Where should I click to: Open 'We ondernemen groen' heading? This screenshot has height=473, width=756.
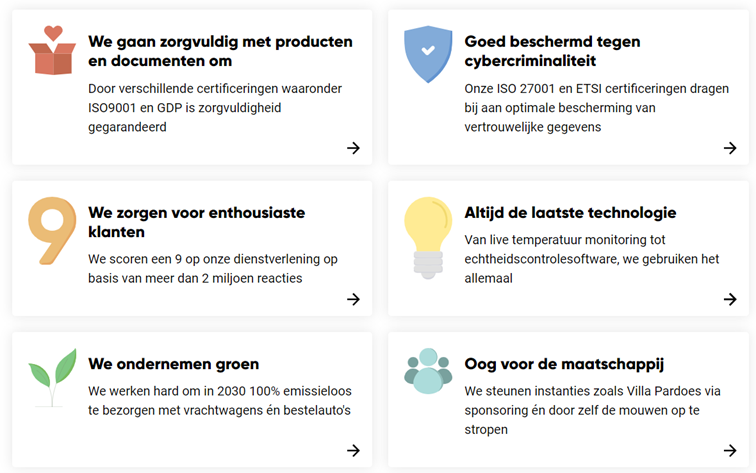pos(174,364)
